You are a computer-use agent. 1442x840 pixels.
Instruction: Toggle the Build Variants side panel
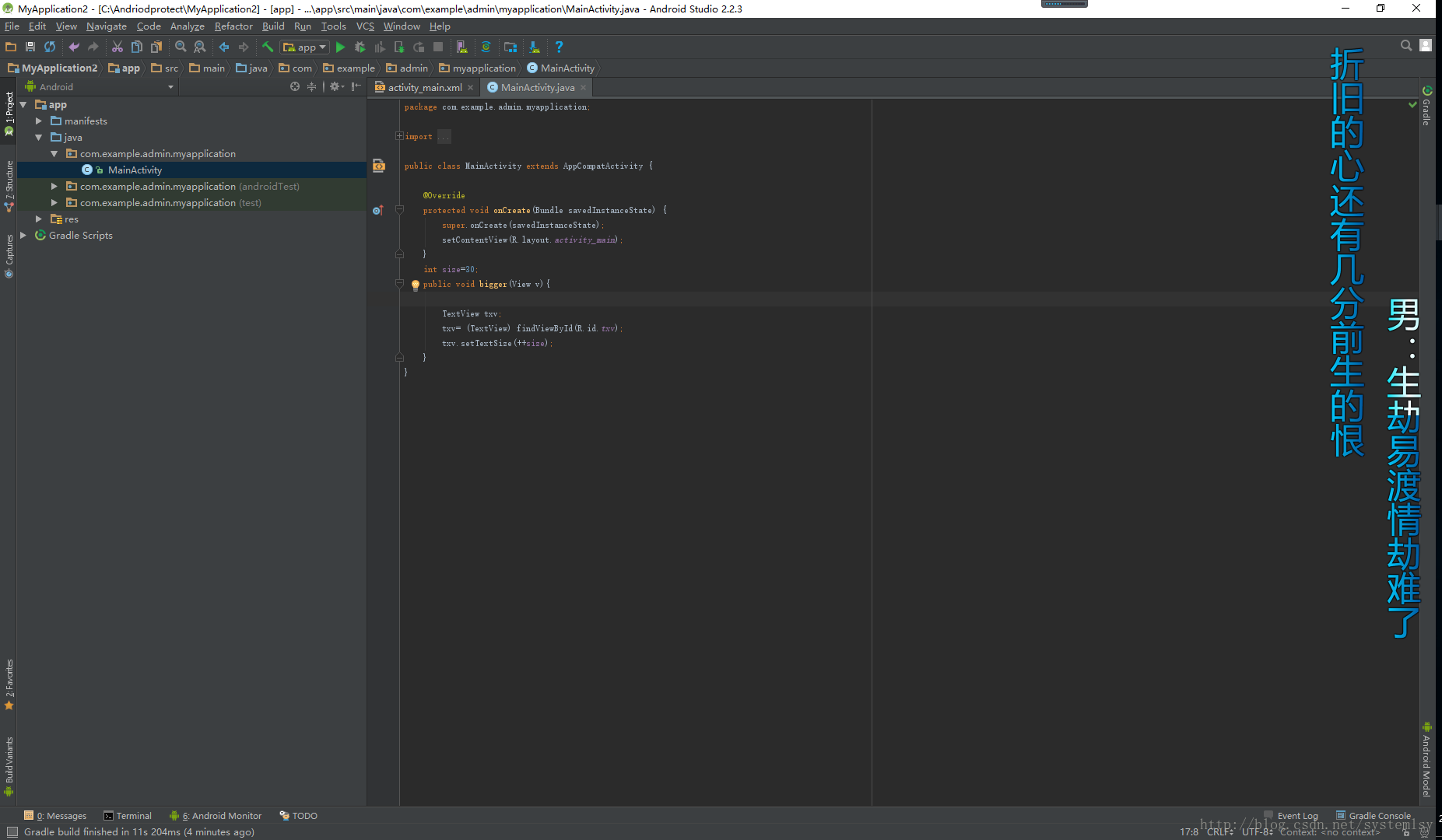click(9, 766)
